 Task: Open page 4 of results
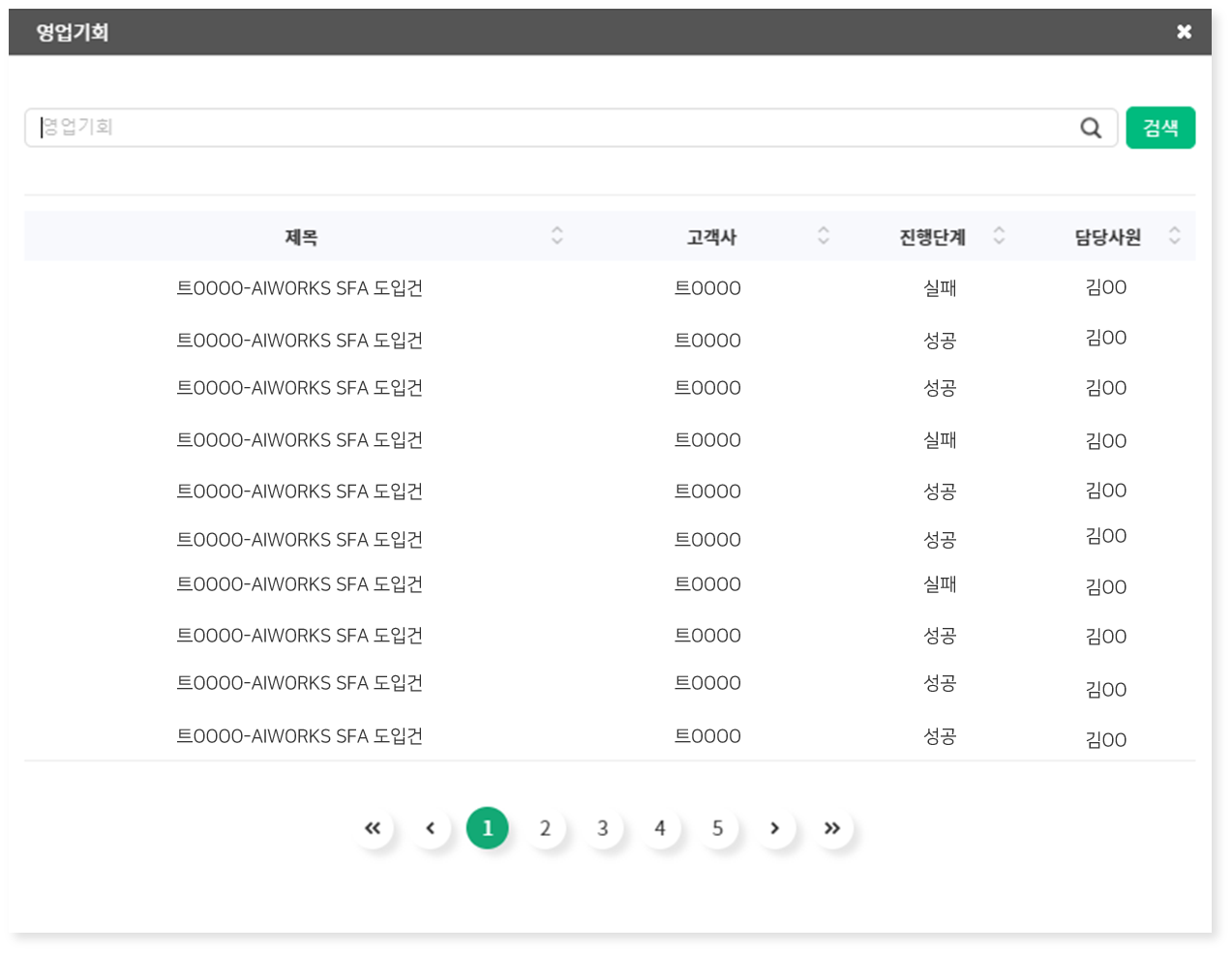tap(660, 828)
